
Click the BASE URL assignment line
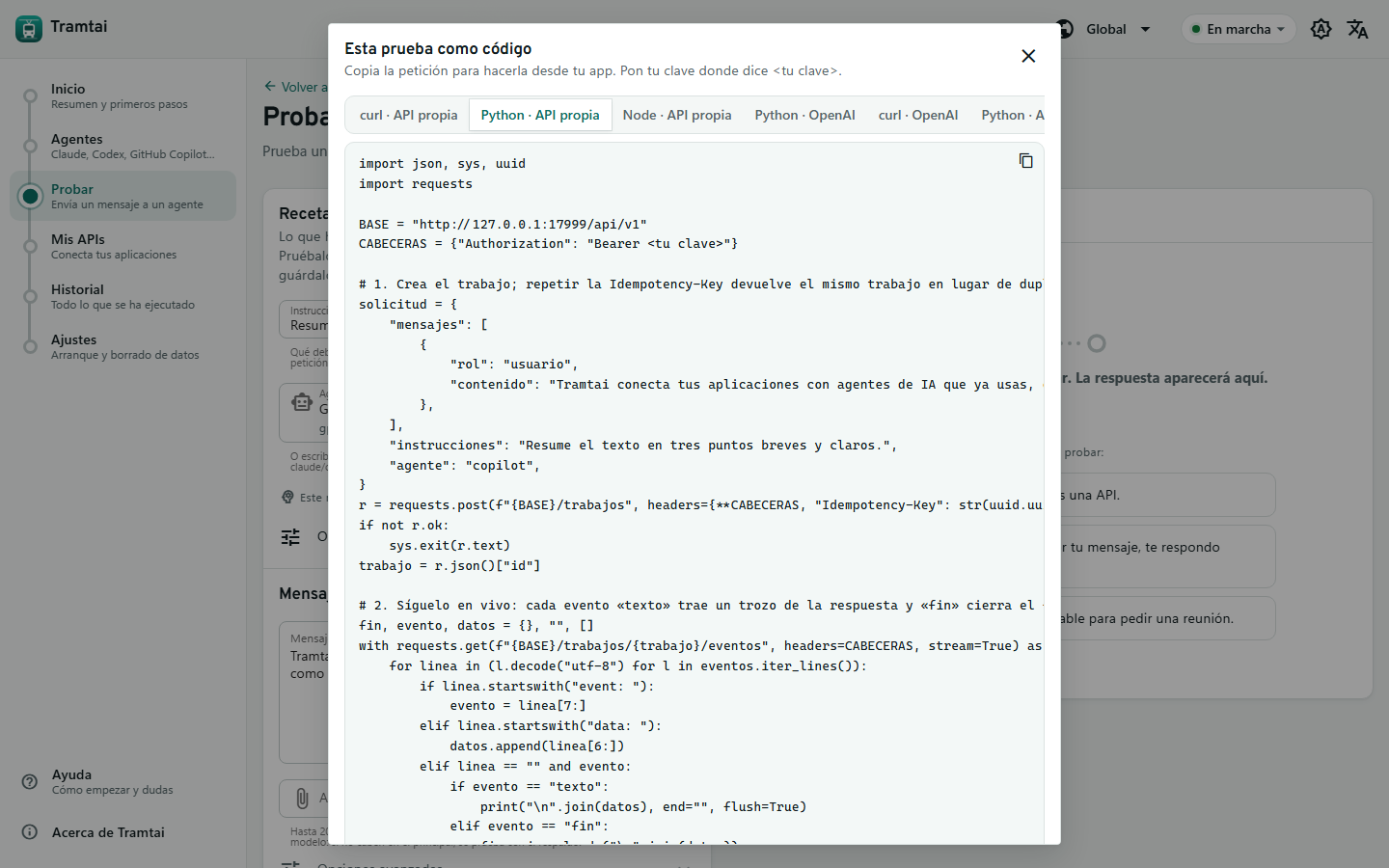click(503, 225)
